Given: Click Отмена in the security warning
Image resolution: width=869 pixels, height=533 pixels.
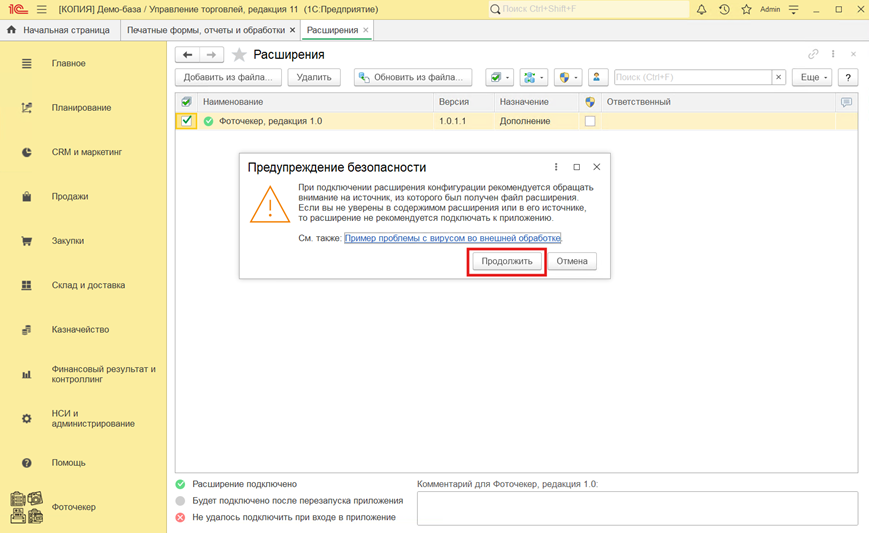Looking at the screenshot, I should [x=572, y=261].
